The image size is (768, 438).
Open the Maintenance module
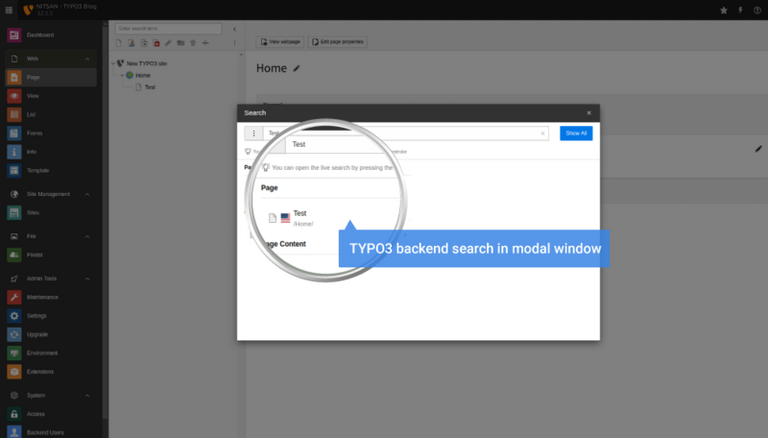point(50,297)
